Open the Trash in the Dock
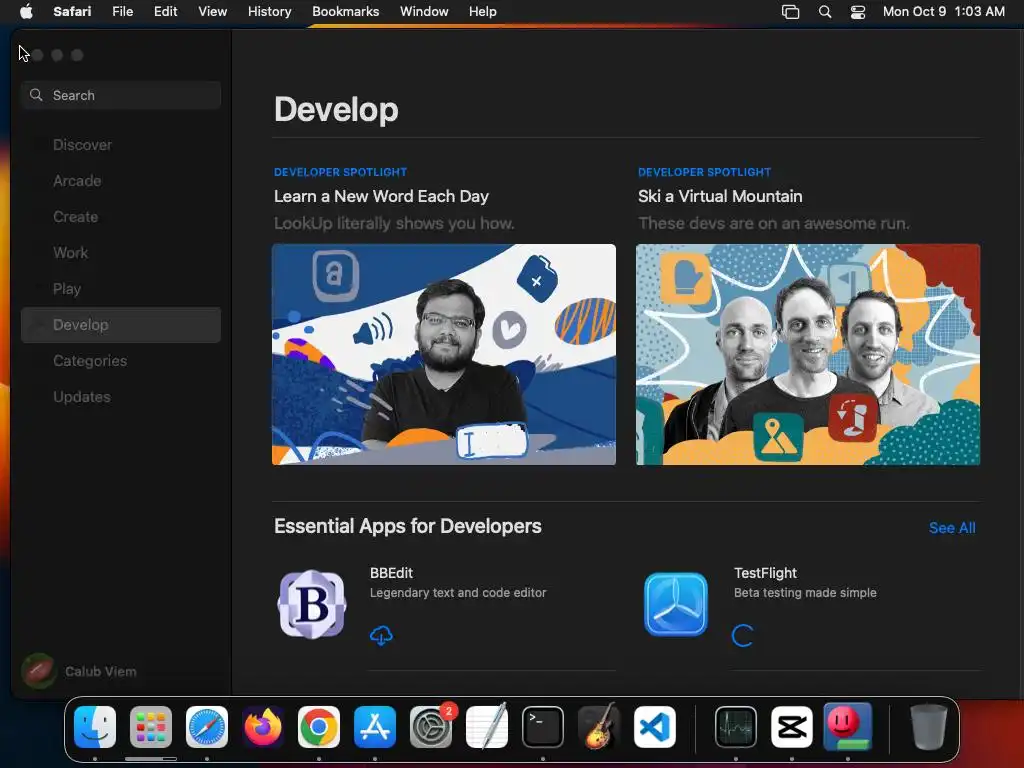Viewport: 1024px width, 768px height. [x=929, y=726]
